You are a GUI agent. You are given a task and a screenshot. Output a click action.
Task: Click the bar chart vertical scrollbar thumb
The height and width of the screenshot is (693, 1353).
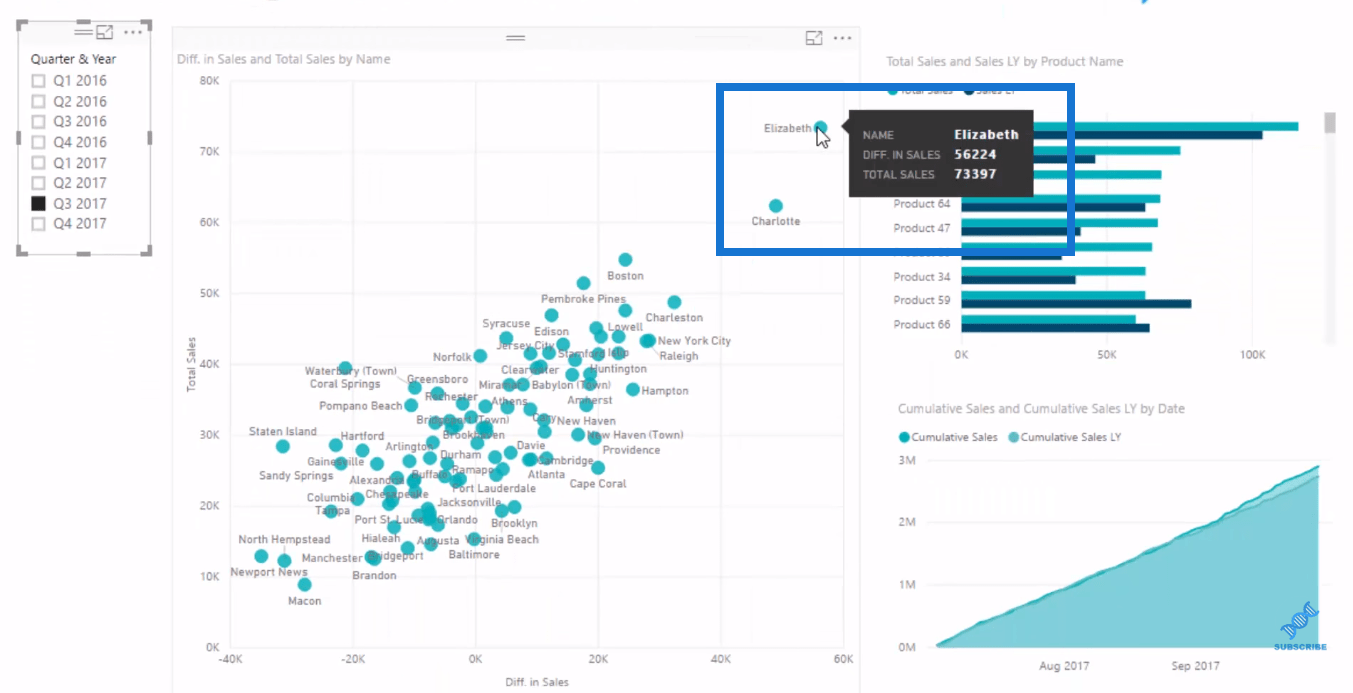pos(1330,123)
